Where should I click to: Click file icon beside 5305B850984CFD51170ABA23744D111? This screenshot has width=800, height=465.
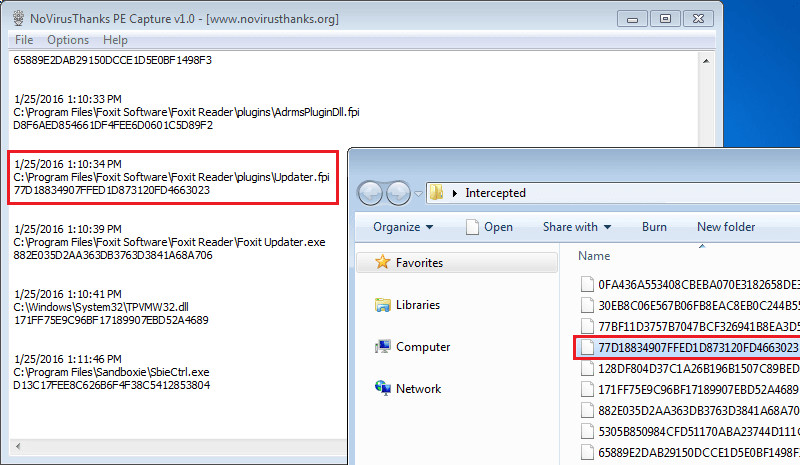point(587,431)
